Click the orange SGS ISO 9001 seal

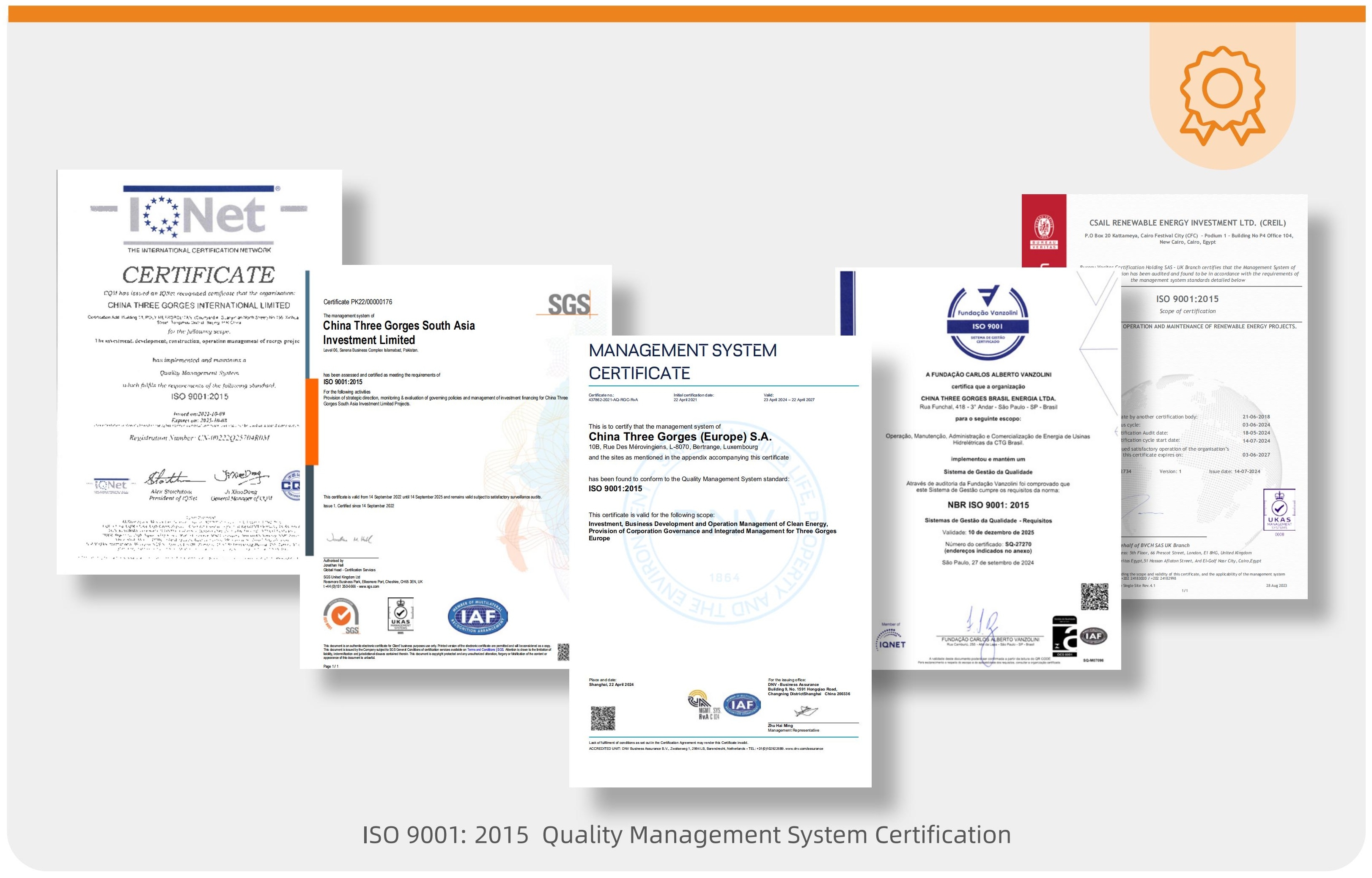[341, 616]
